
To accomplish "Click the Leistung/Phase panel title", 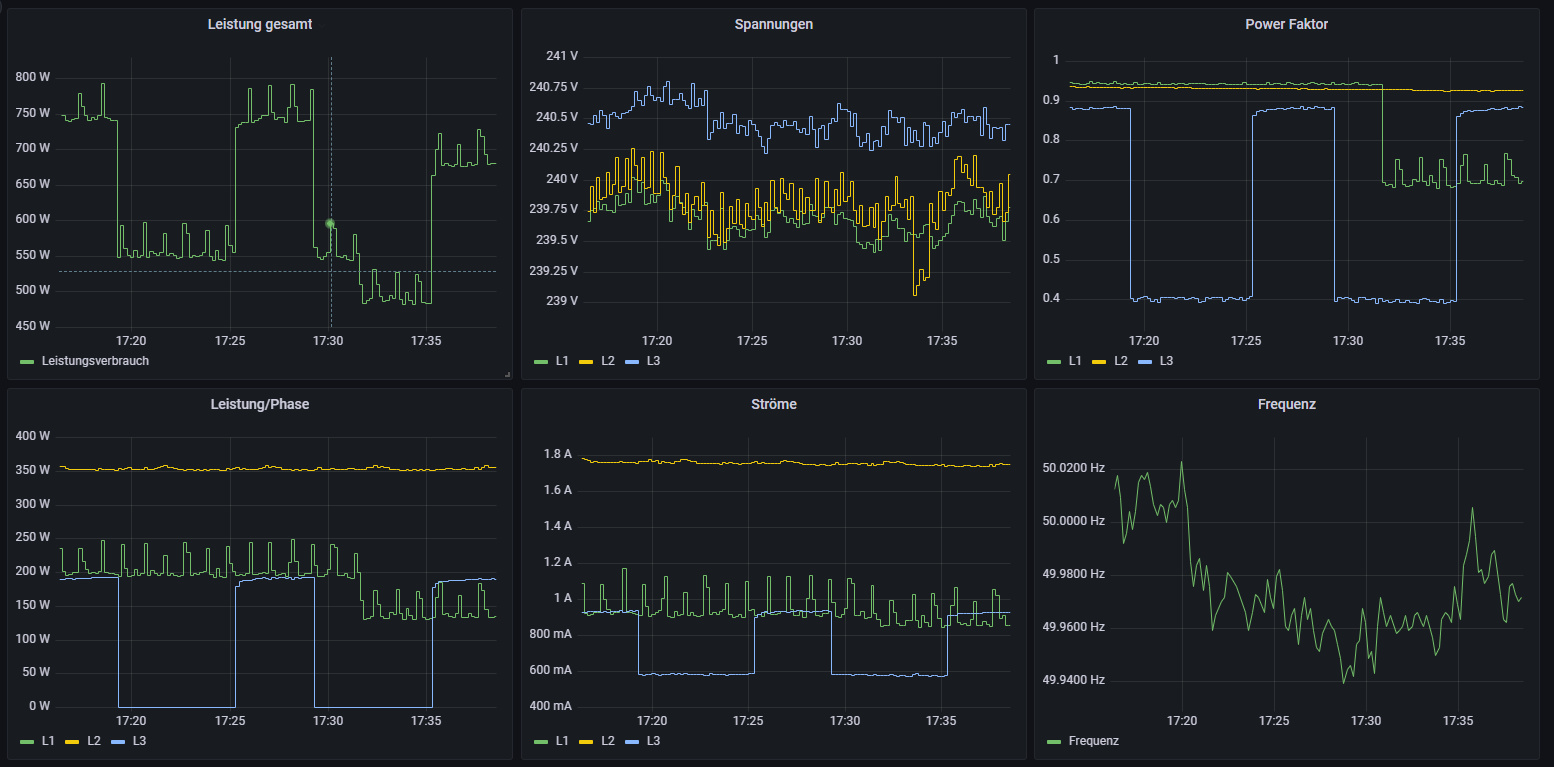I will (x=259, y=404).
